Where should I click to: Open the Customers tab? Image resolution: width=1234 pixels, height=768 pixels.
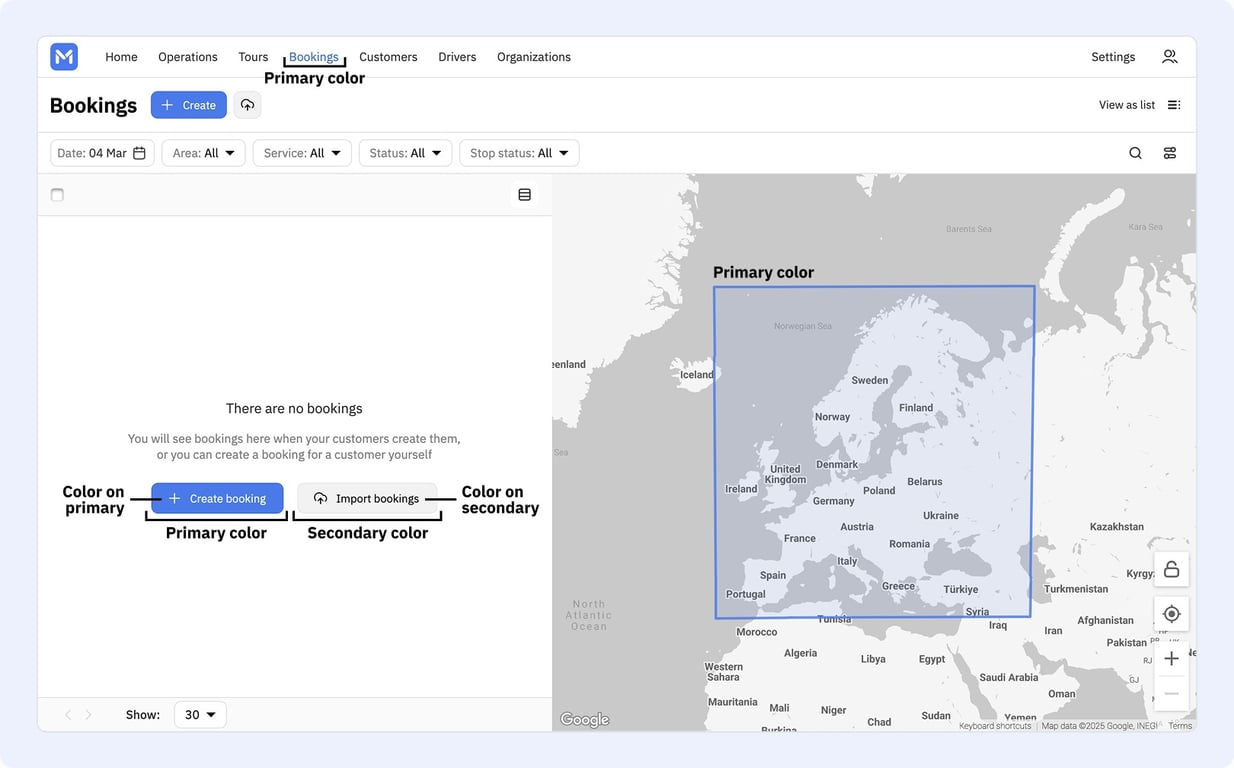388,57
